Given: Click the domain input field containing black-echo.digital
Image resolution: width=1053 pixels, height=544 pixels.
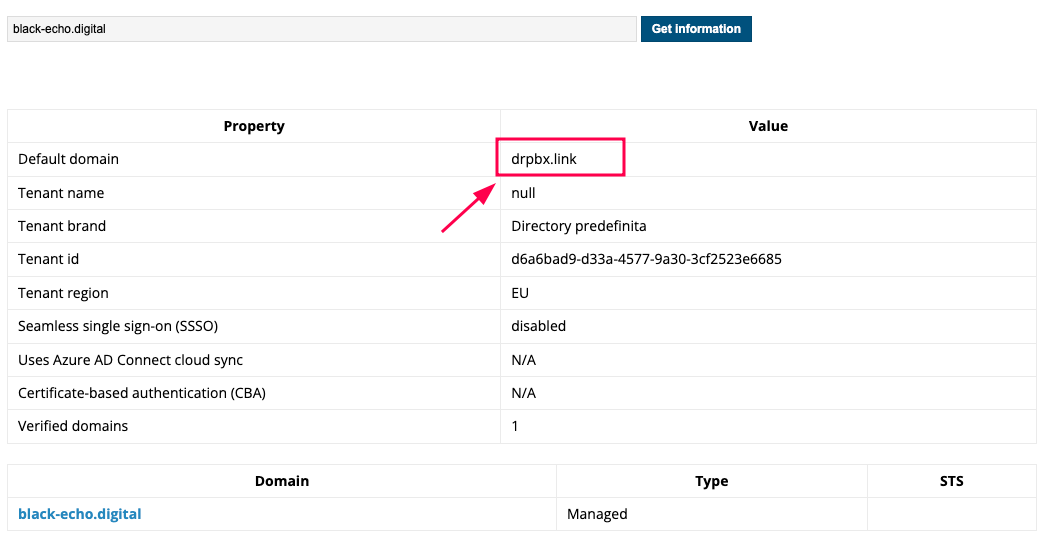Looking at the screenshot, I should pyautogui.click(x=320, y=29).
